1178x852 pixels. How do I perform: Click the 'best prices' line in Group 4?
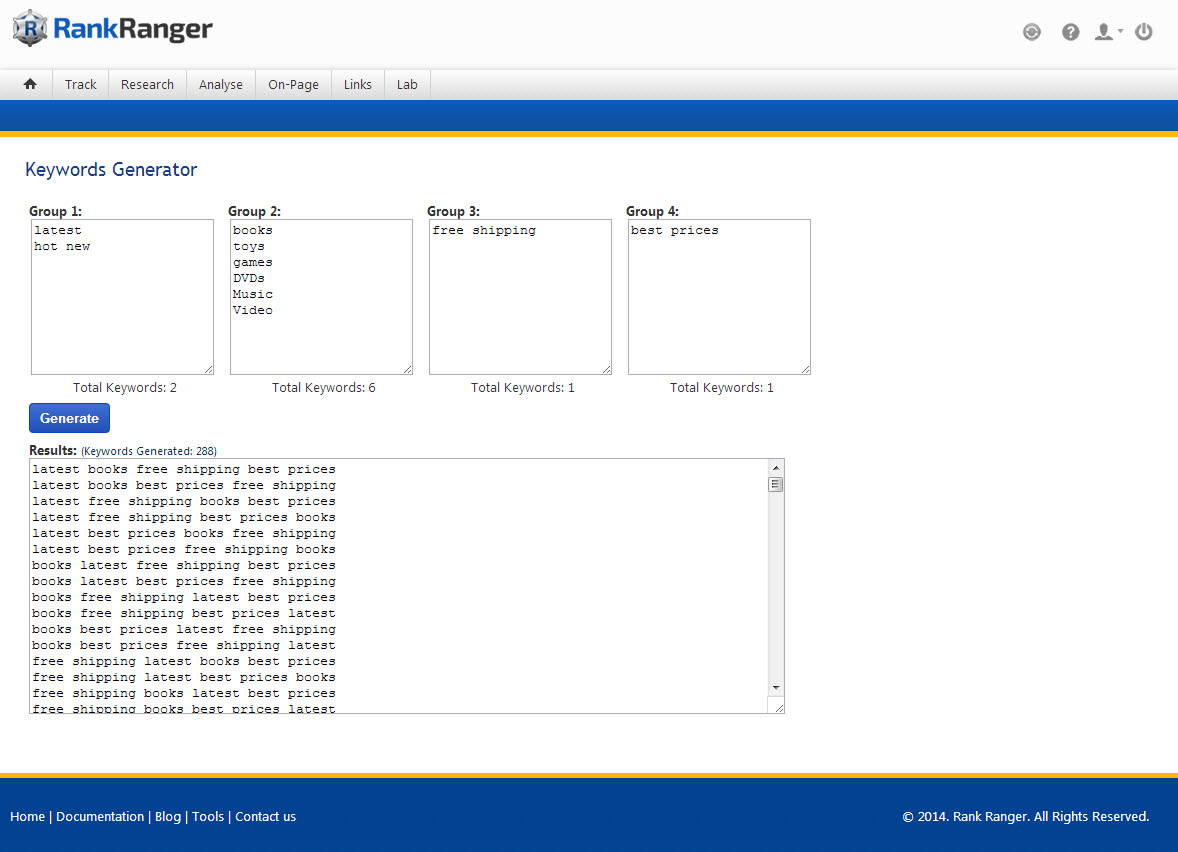(675, 231)
